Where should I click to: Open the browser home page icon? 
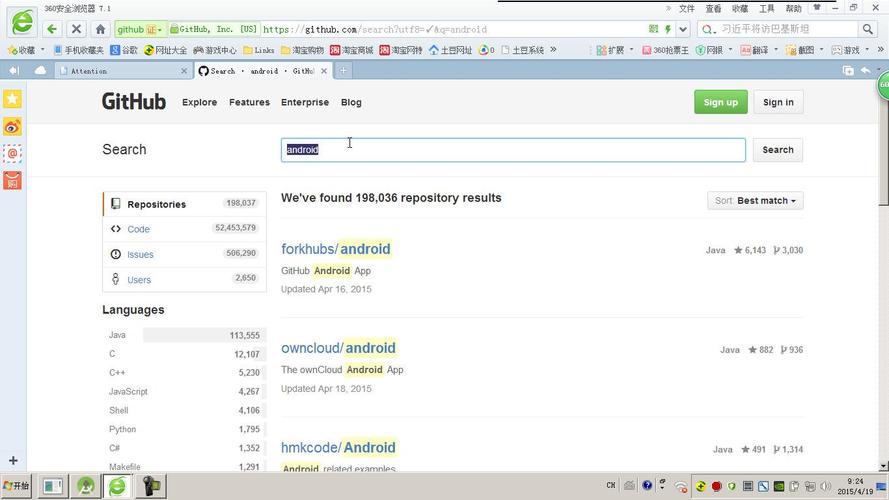pyautogui.click(x=100, y=29)
